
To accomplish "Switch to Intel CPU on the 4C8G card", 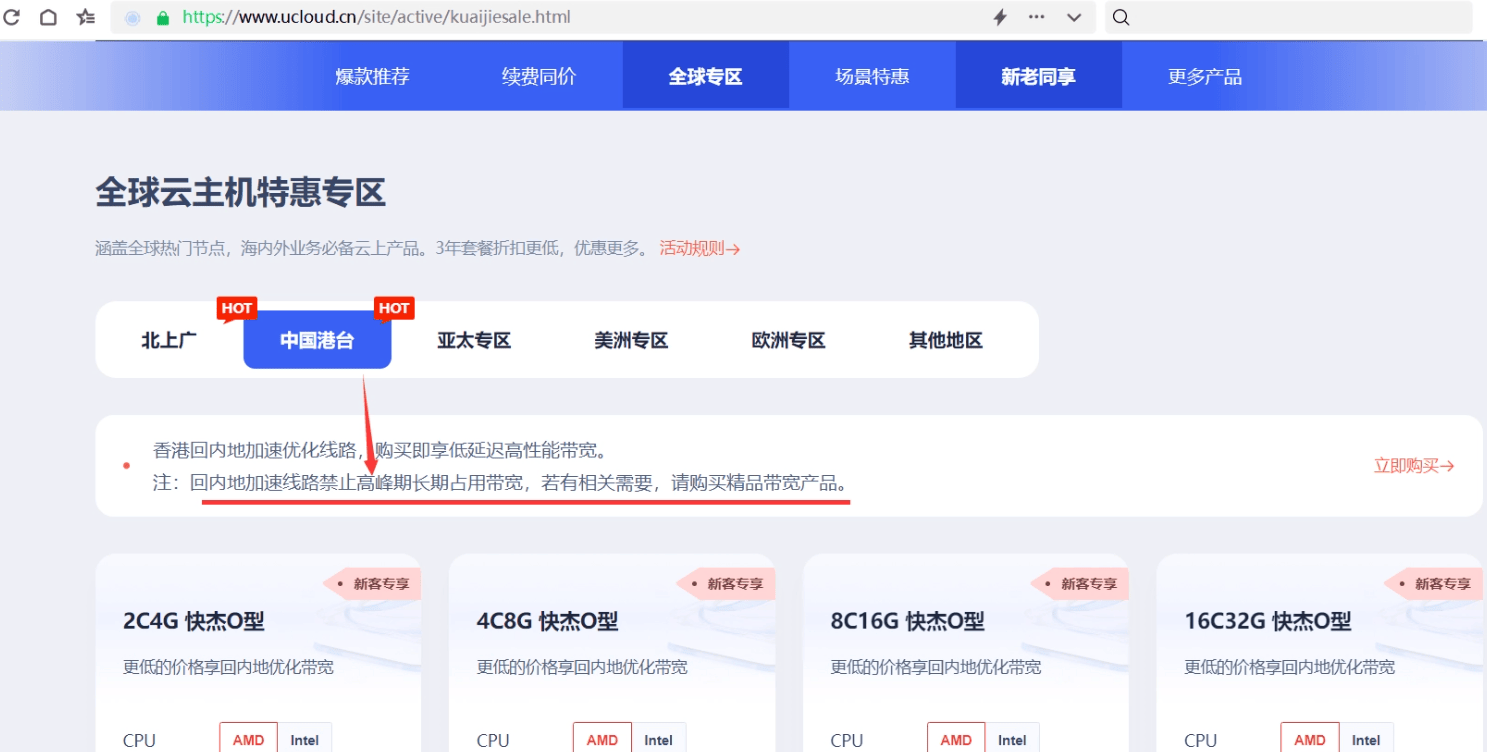I will 659,739.
